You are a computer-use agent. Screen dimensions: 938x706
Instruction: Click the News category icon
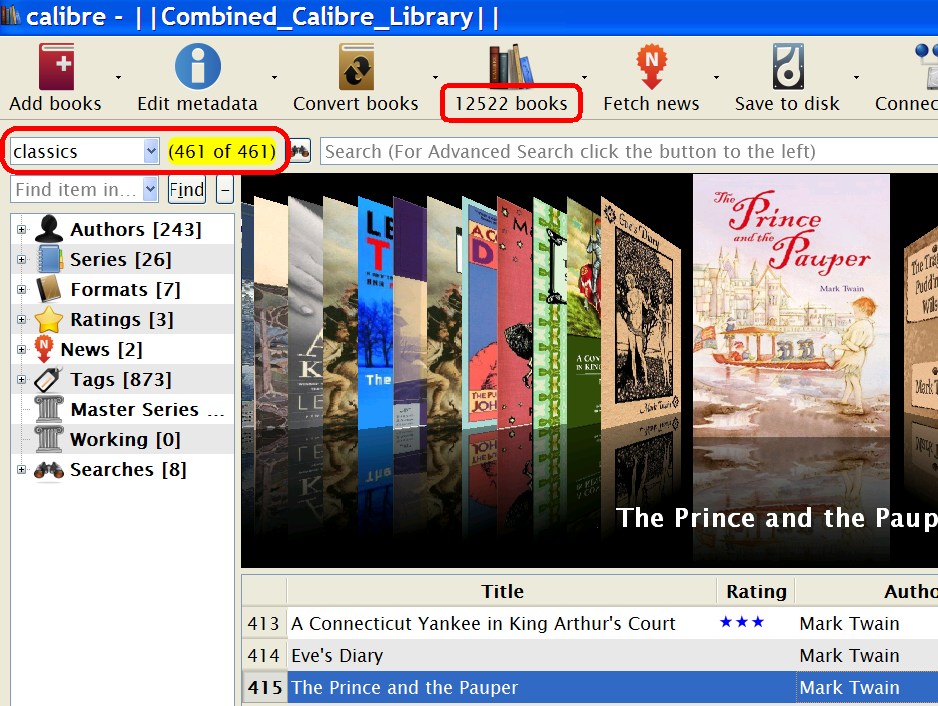[x=44, y=349]
